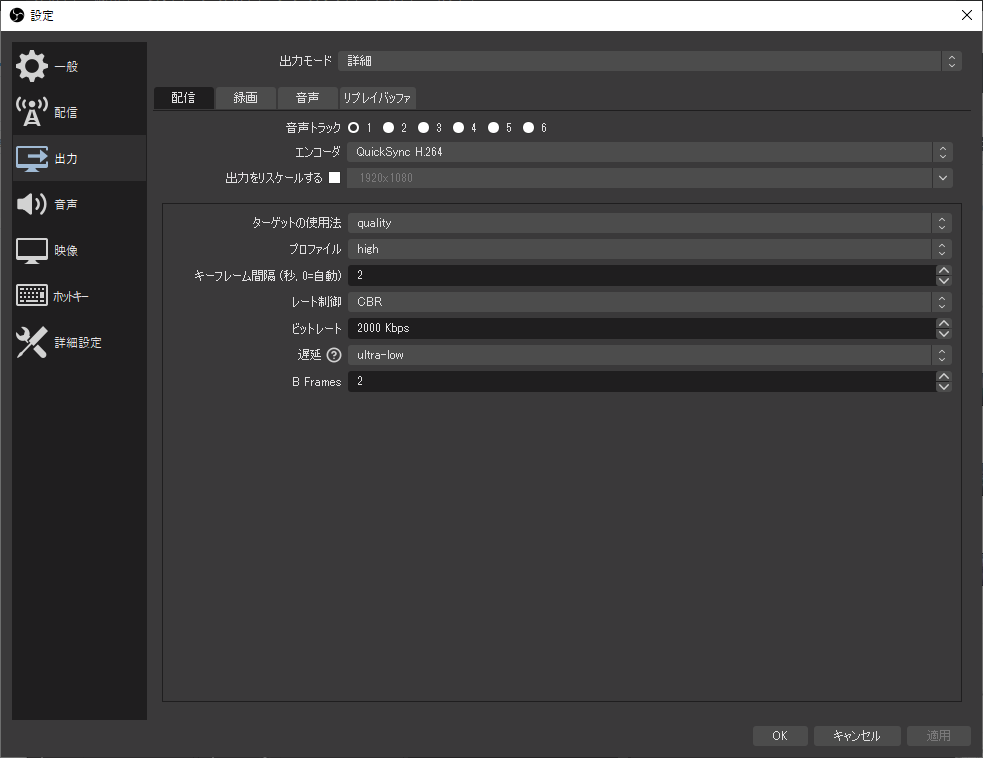The image size is (983, 758).
Task: Enable the 出力をリスケールする checkbox
Action: click(x=335, y=177)
